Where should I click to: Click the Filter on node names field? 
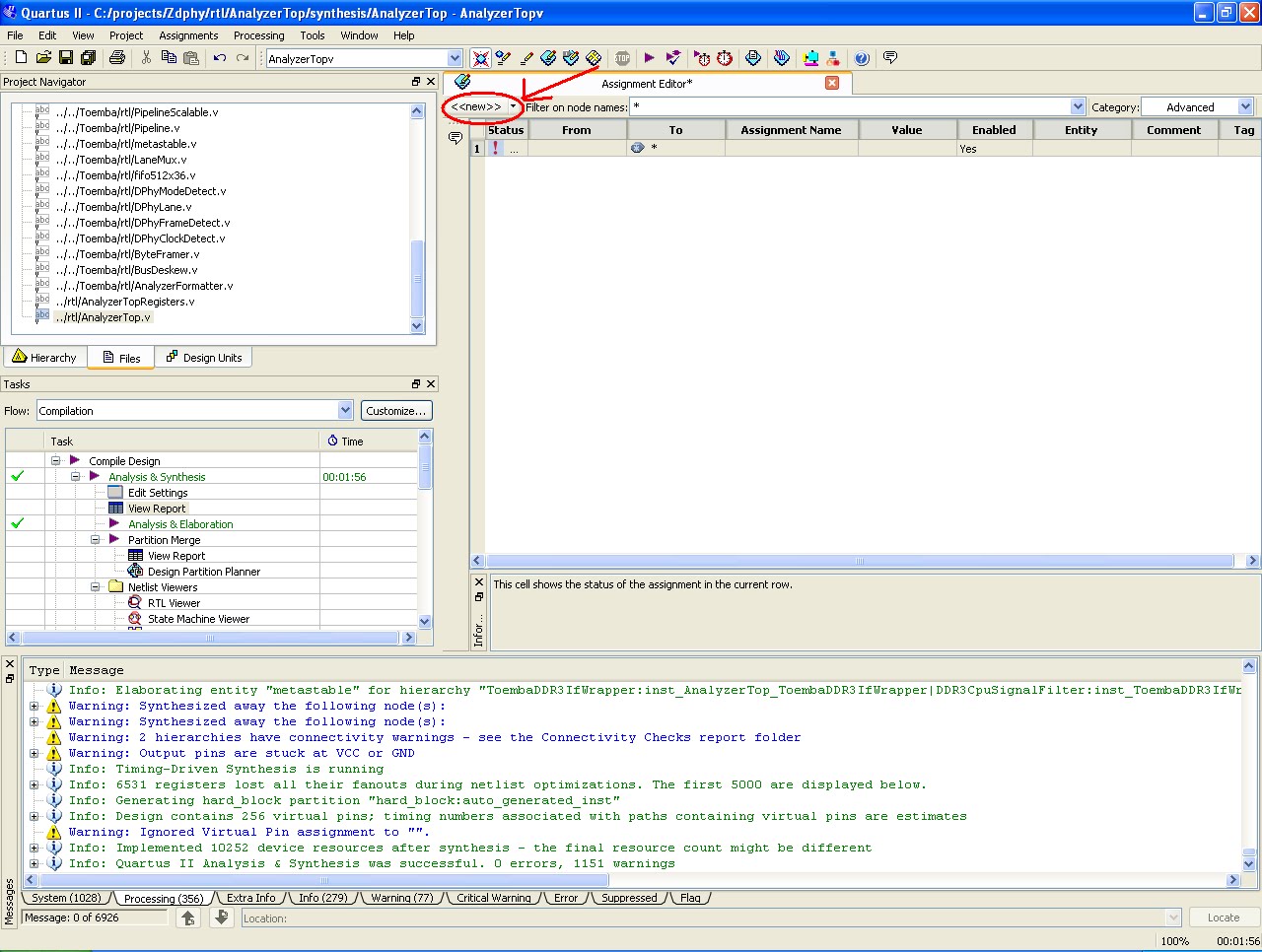click(x=848, y=107)
